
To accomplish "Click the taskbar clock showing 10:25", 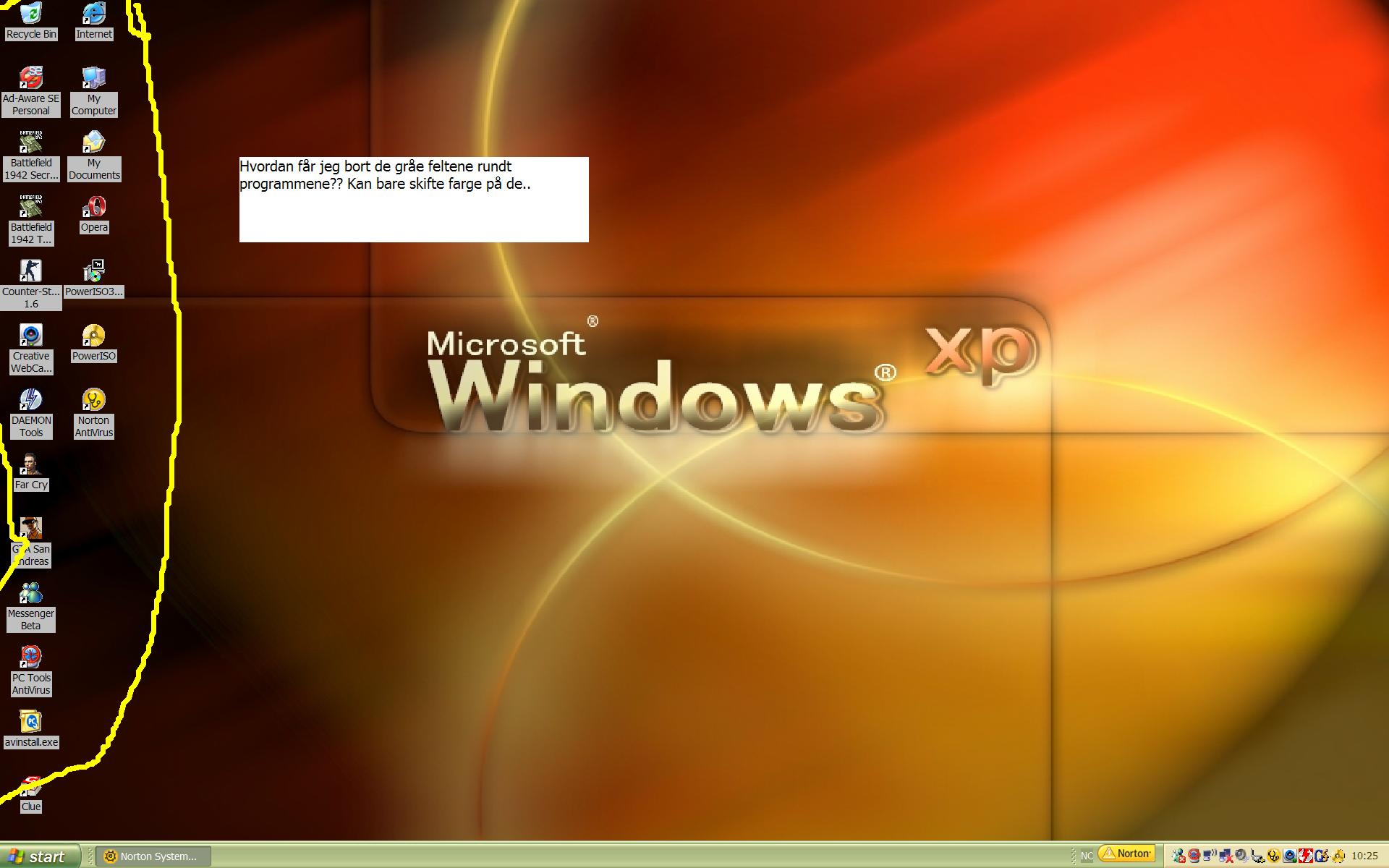I will pos(1364,856).
